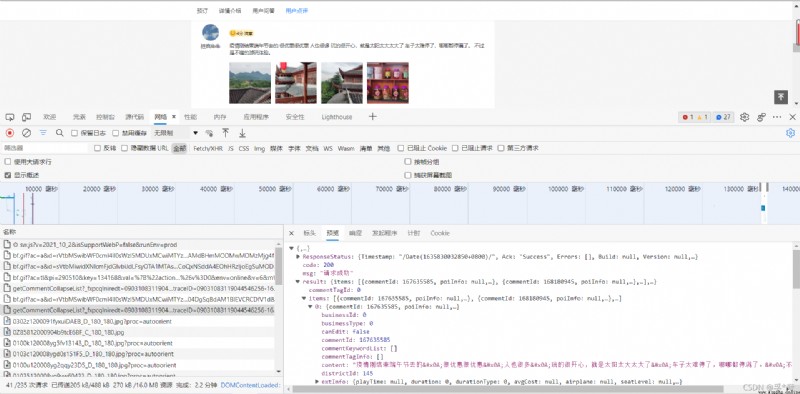Viewport: 800px width, 394px height.
Task: Select the 全部 all filter button
Action: click(180, 148)
